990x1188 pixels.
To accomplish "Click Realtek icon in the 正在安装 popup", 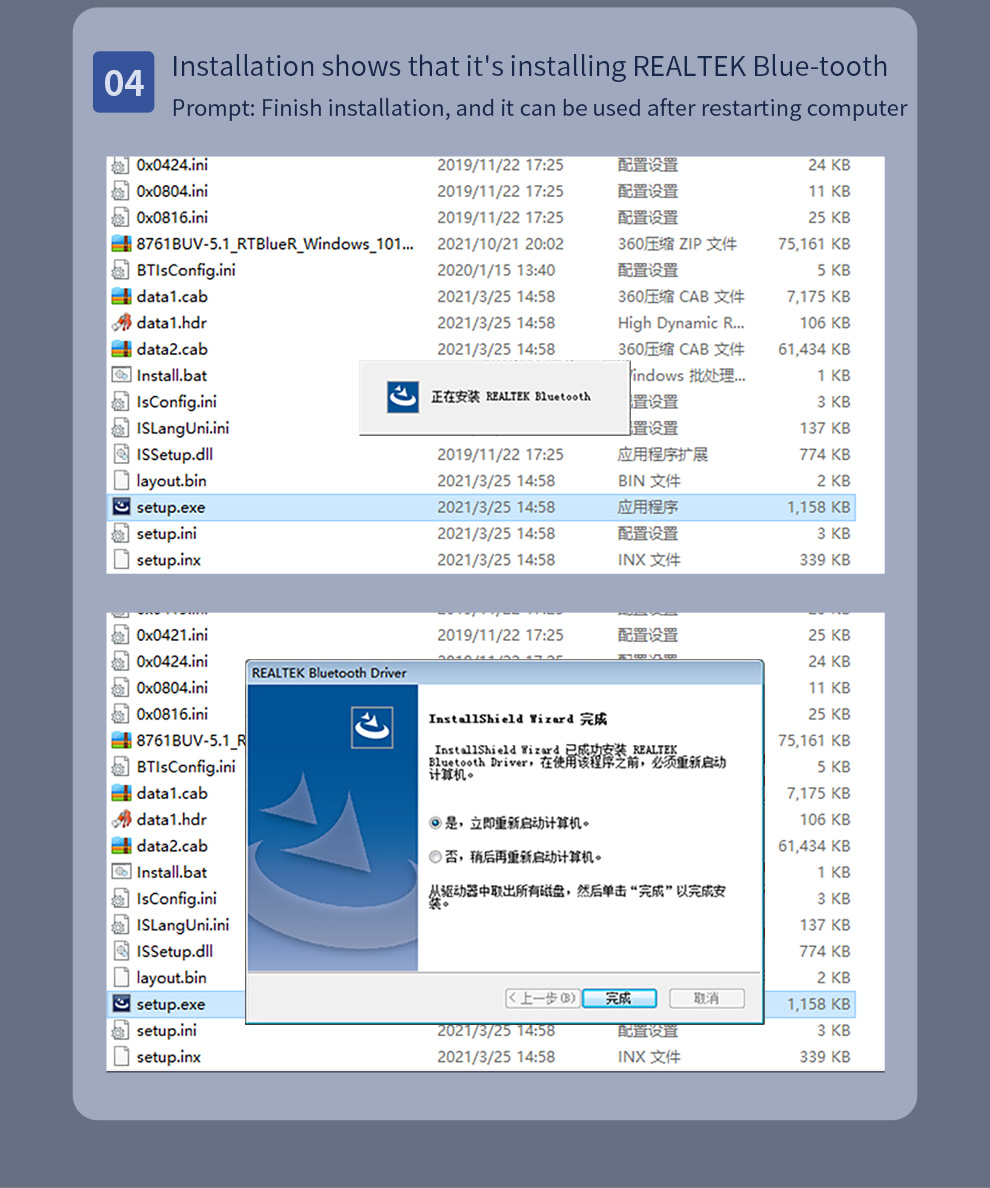I will coord(402,397).
